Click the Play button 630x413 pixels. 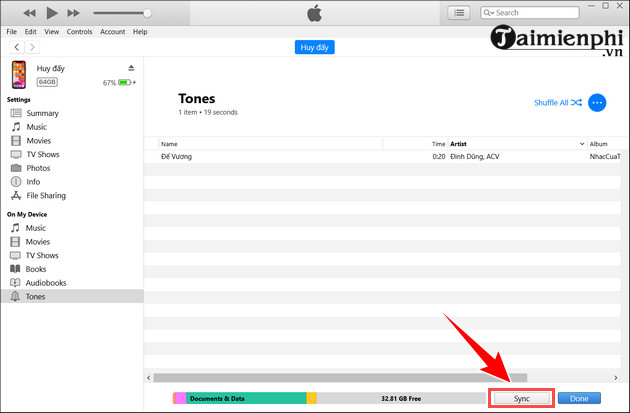coord(51,13)
